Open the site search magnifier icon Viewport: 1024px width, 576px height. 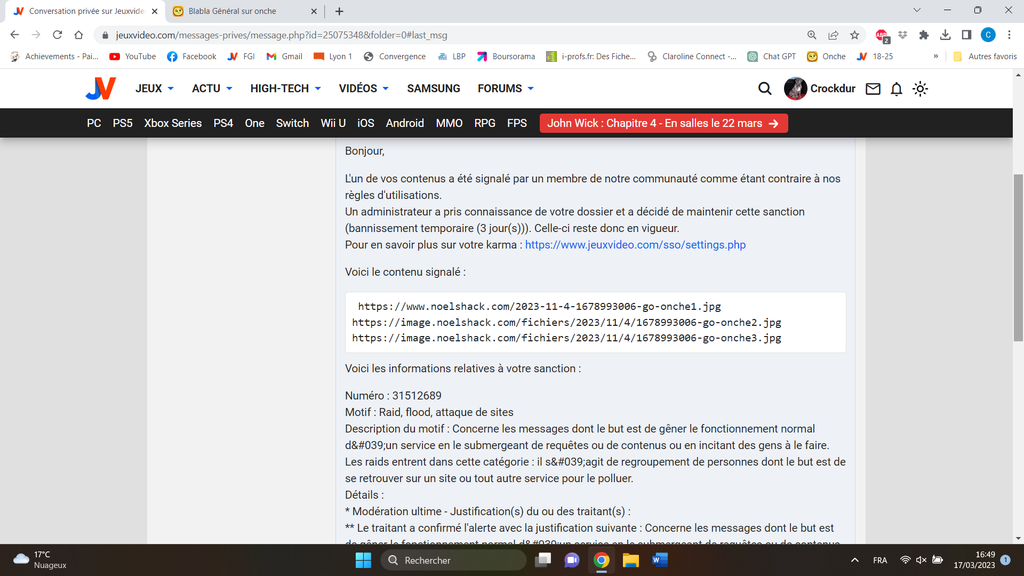765,89
